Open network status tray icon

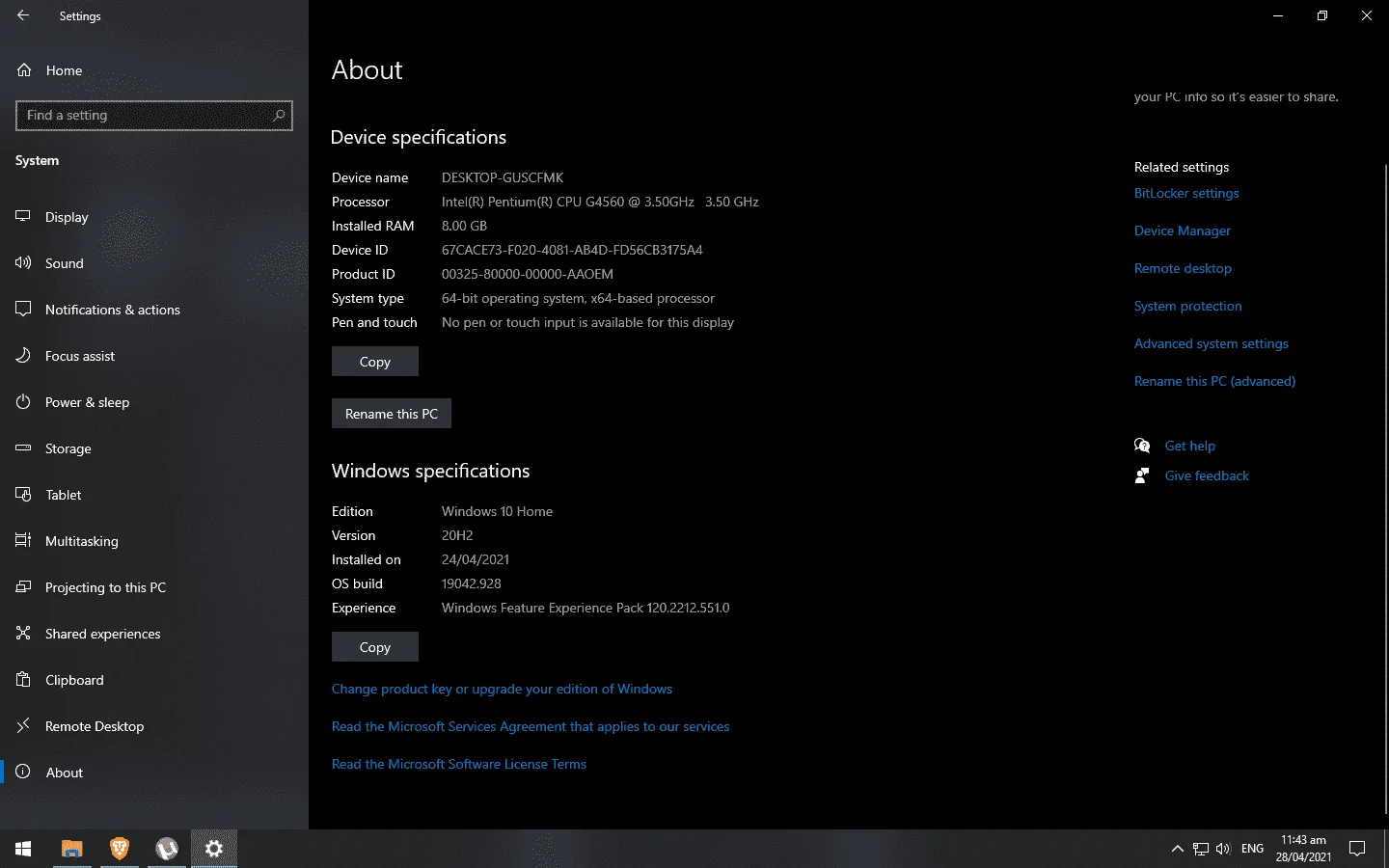tap(1201, 849)
